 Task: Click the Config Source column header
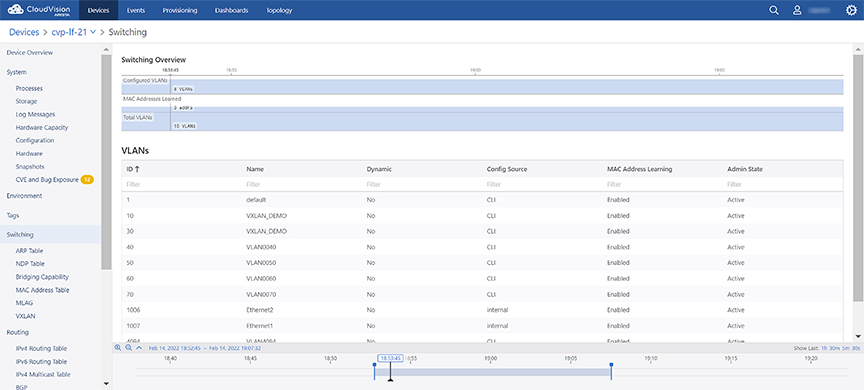(x=506, y=169)
